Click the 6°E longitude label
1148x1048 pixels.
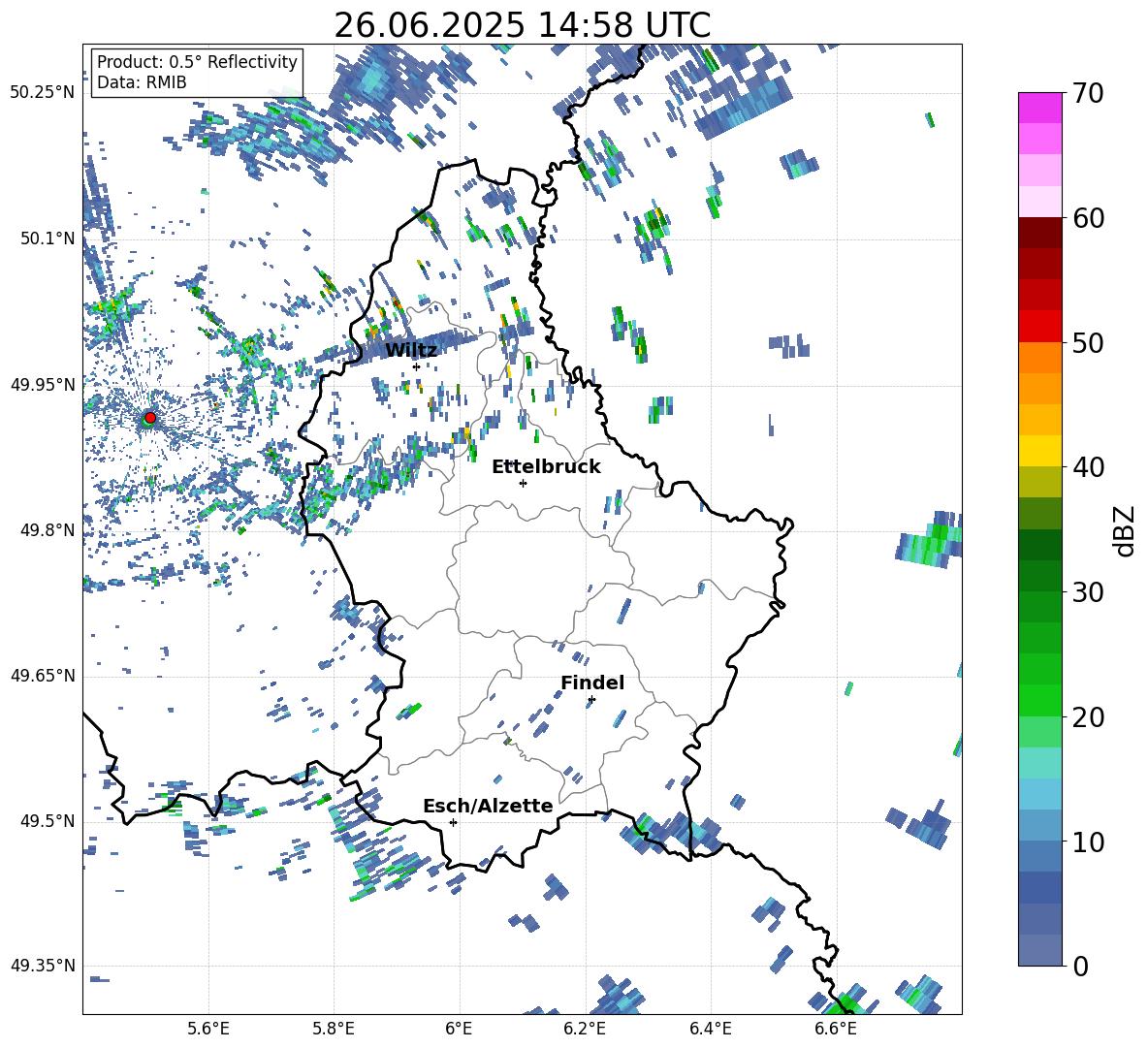tap(459, 1029)
